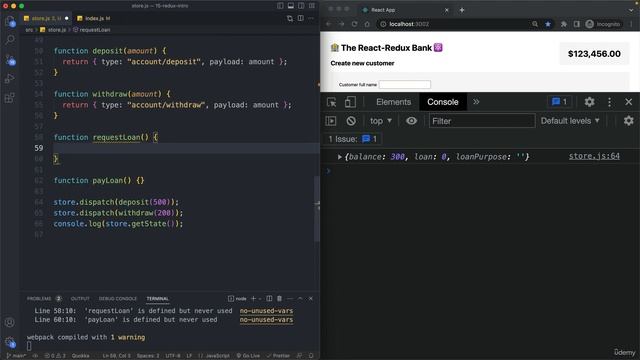Switch to the store.js editor tab
The width and height of the screenshot is (640, 360).
coord(46,18)
